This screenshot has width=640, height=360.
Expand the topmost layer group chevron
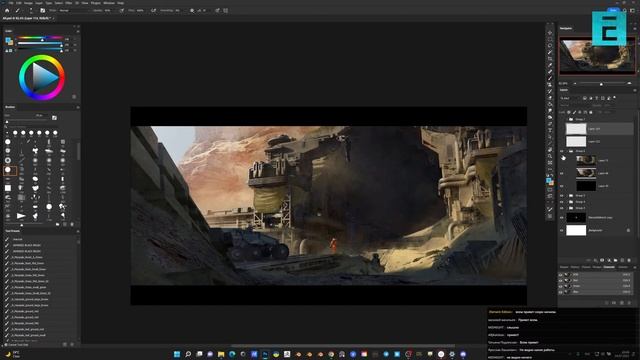click(567, 119)
